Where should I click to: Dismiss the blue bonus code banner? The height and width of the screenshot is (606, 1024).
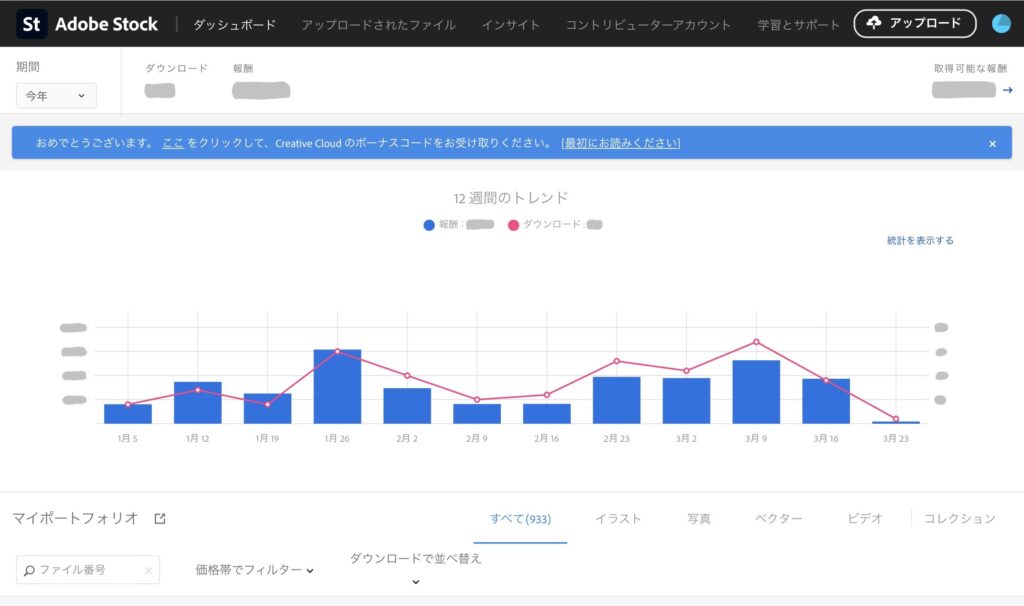[x=992, y=144]
